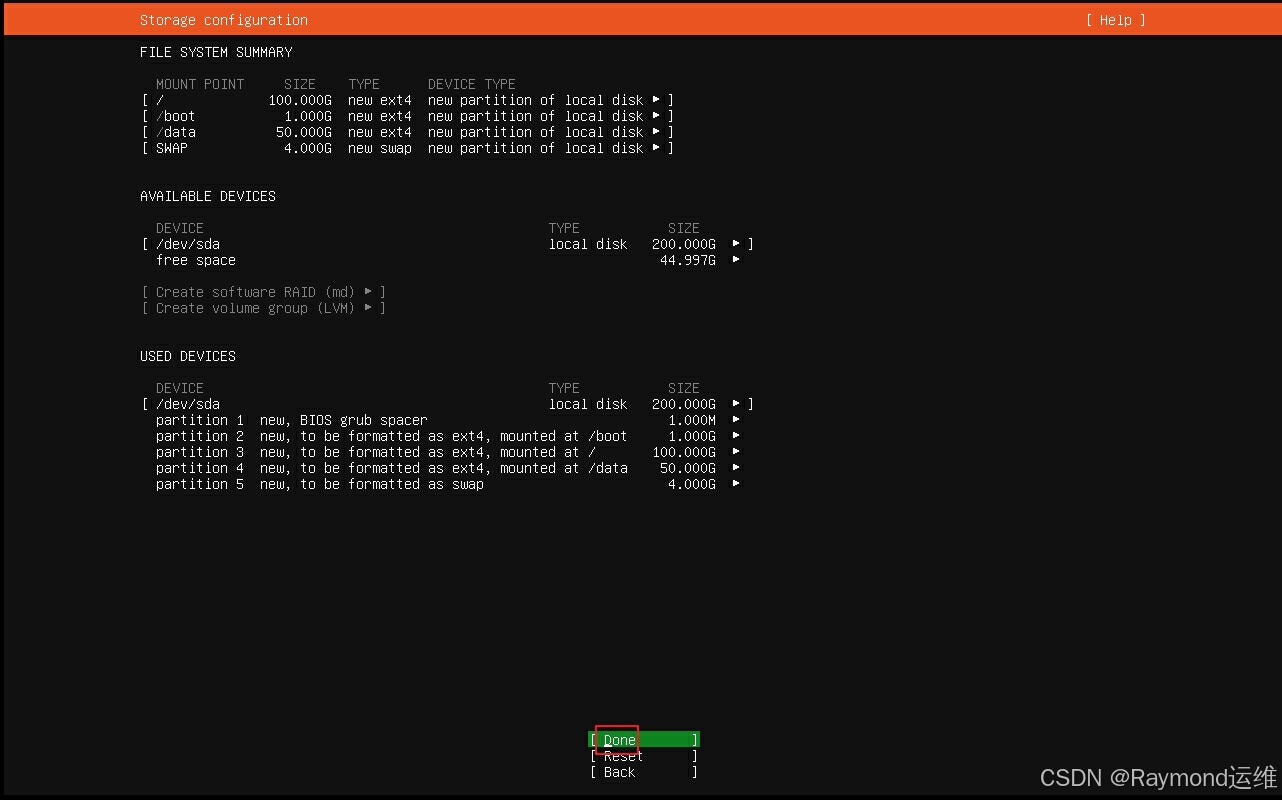
Task: Confirm storage layout with Done
Action: click(x=644, y=740)
